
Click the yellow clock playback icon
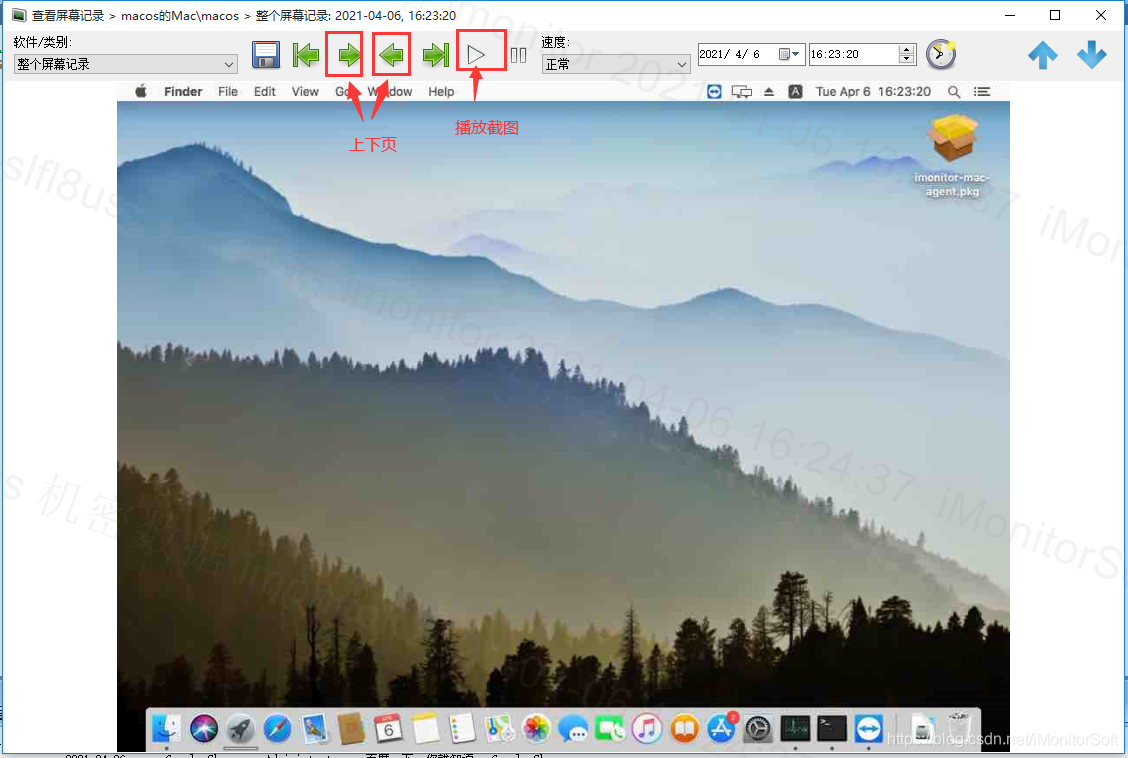pos(938,55)
